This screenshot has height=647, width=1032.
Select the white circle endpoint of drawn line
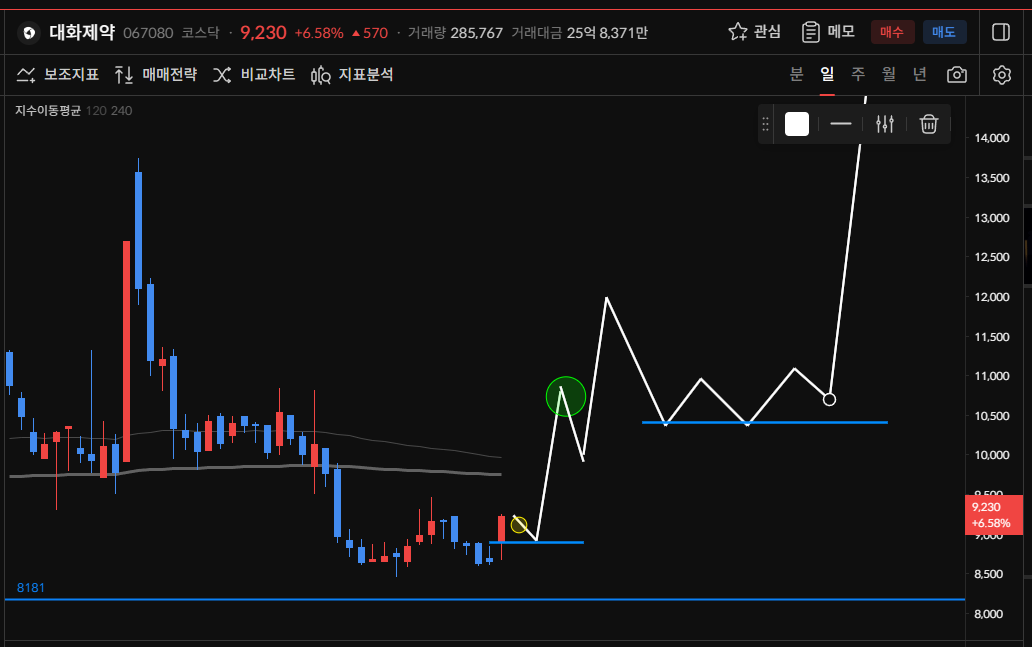tap(829, 400)
